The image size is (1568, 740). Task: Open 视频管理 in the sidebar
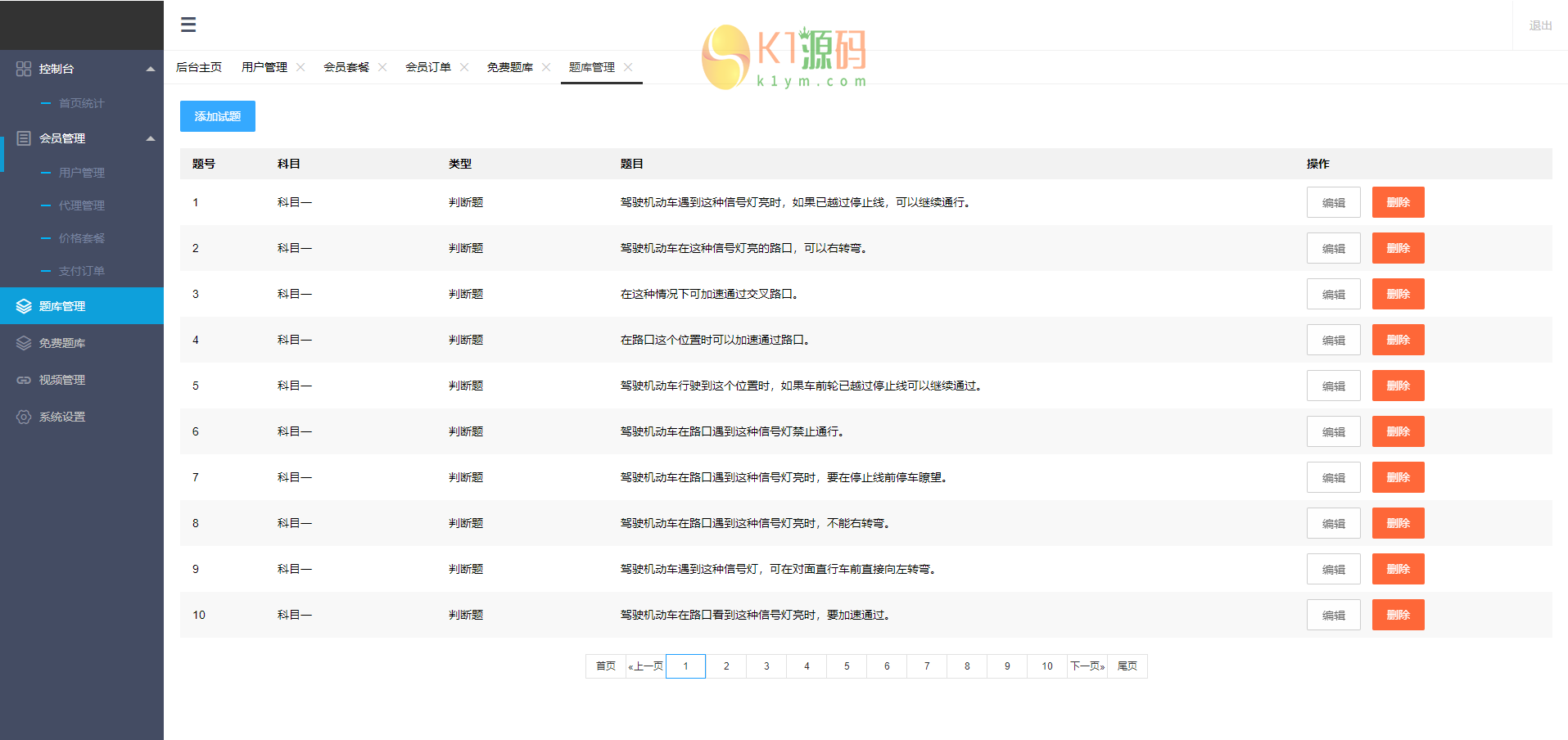point(62,380)
